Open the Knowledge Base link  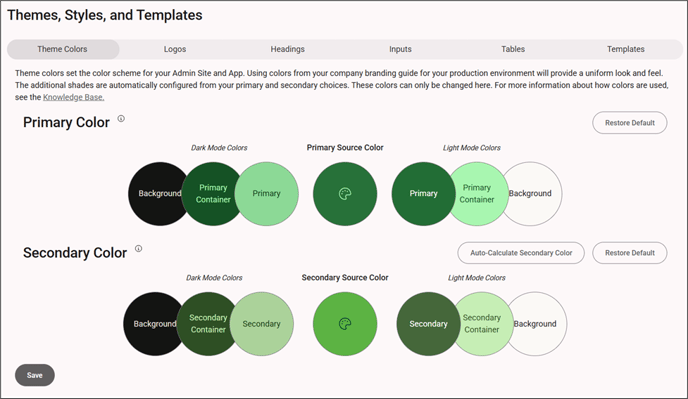click(x=74, y=97)
